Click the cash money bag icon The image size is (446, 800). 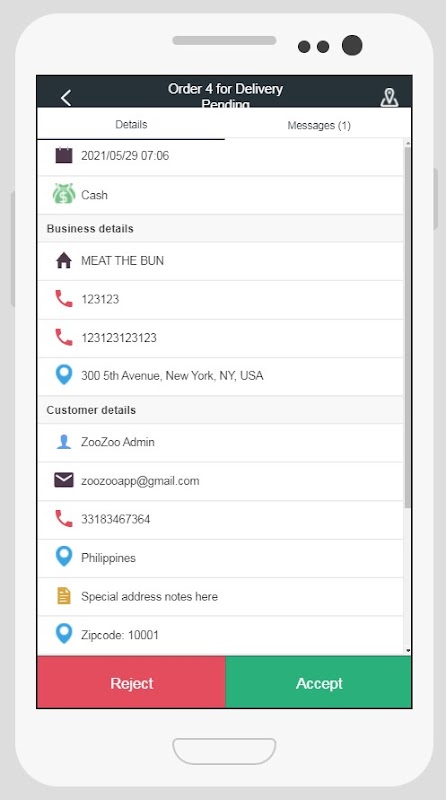pos(64,194)
